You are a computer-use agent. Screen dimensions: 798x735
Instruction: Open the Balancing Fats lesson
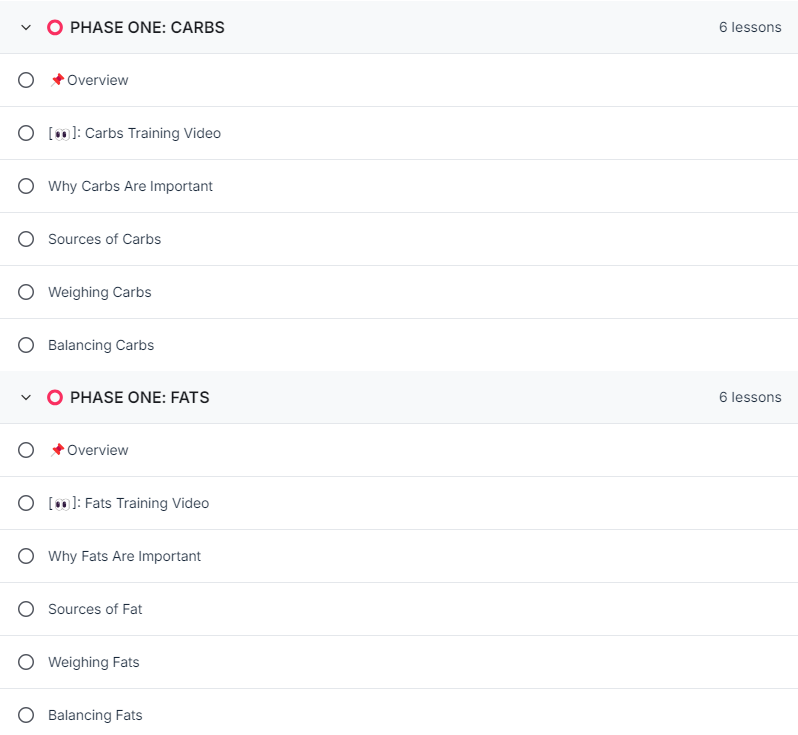click(95, 715)
